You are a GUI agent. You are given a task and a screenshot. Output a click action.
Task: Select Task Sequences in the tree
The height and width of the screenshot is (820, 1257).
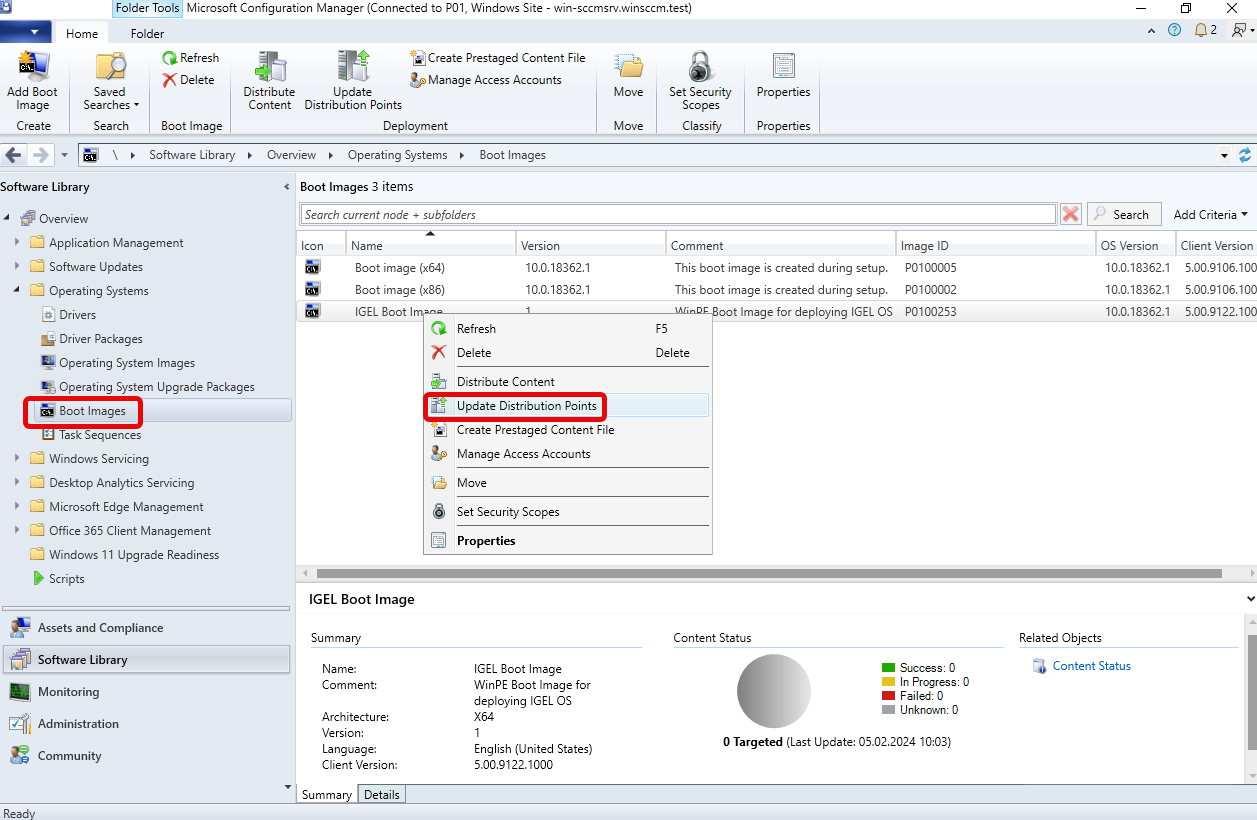(x=100, y=435)
